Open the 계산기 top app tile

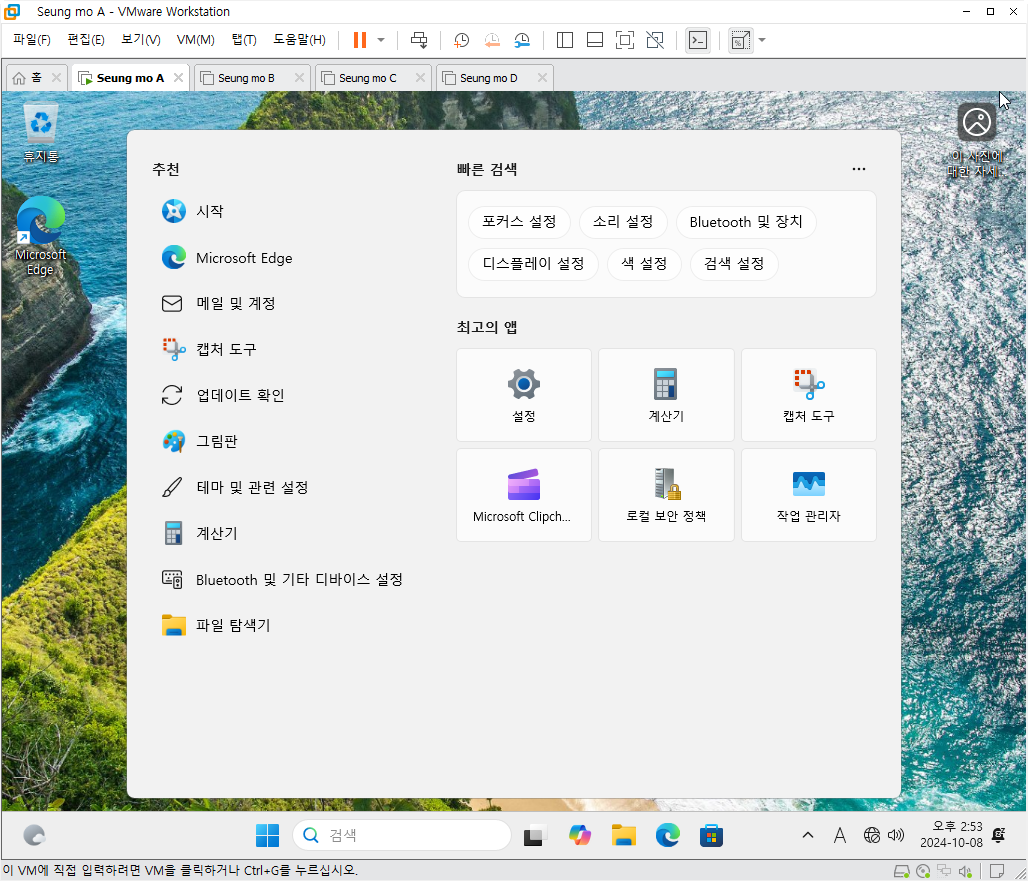click(666, 395)
